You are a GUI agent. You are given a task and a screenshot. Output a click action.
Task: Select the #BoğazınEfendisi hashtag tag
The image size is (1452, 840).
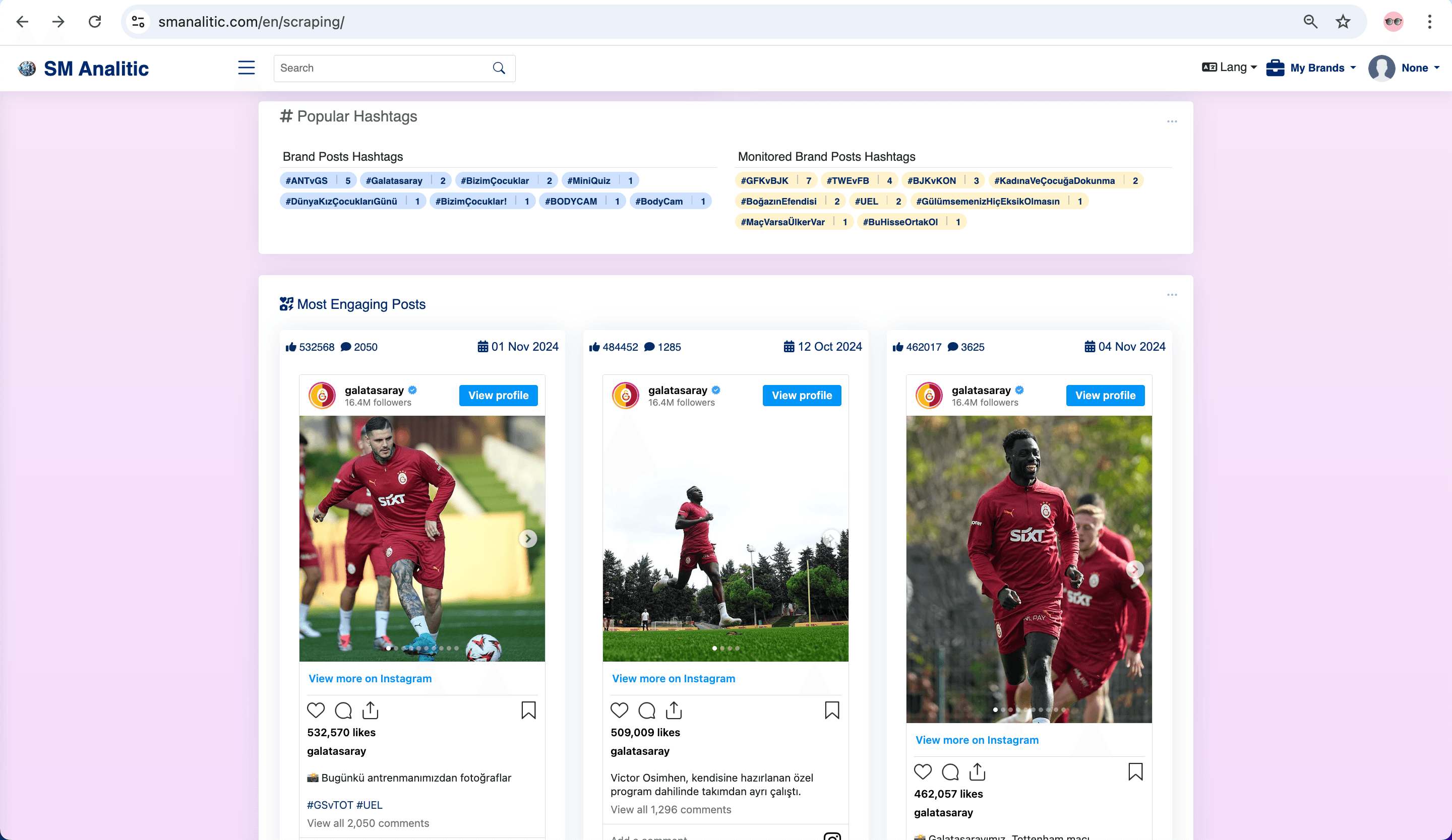(x=791, y=202)
